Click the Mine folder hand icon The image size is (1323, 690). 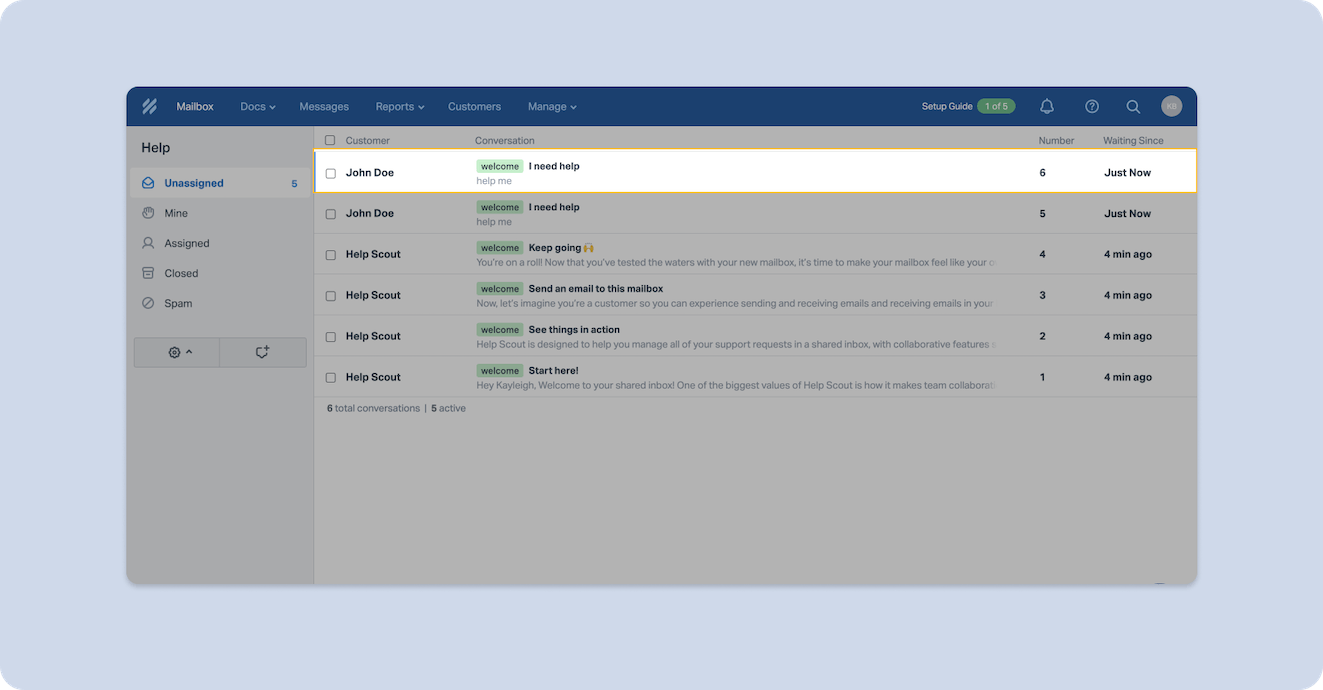(148, 213)
